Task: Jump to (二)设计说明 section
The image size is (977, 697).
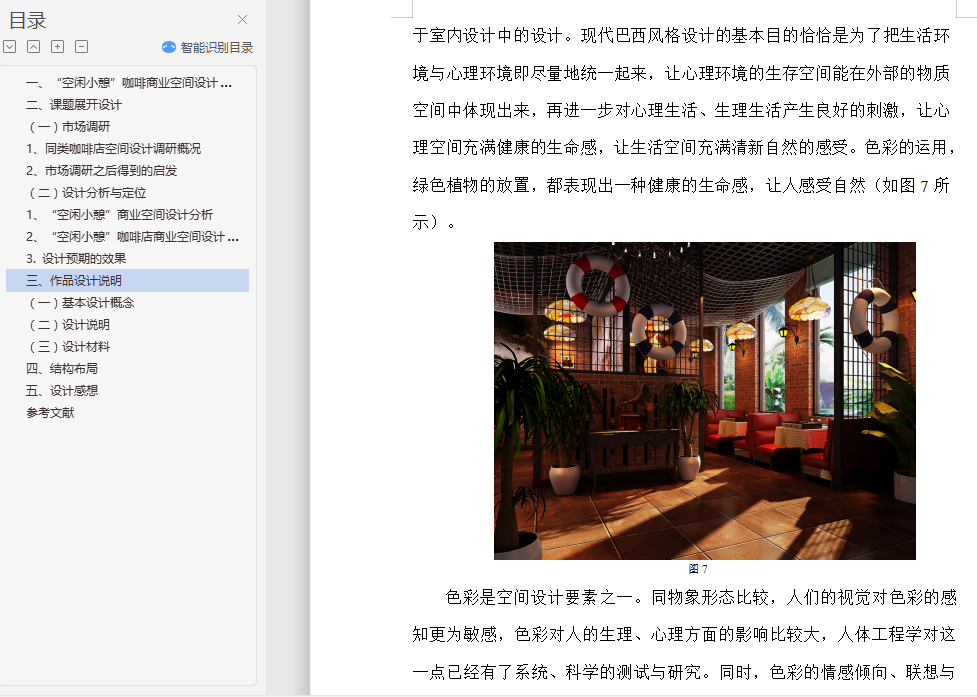Action: coord(69,325)
